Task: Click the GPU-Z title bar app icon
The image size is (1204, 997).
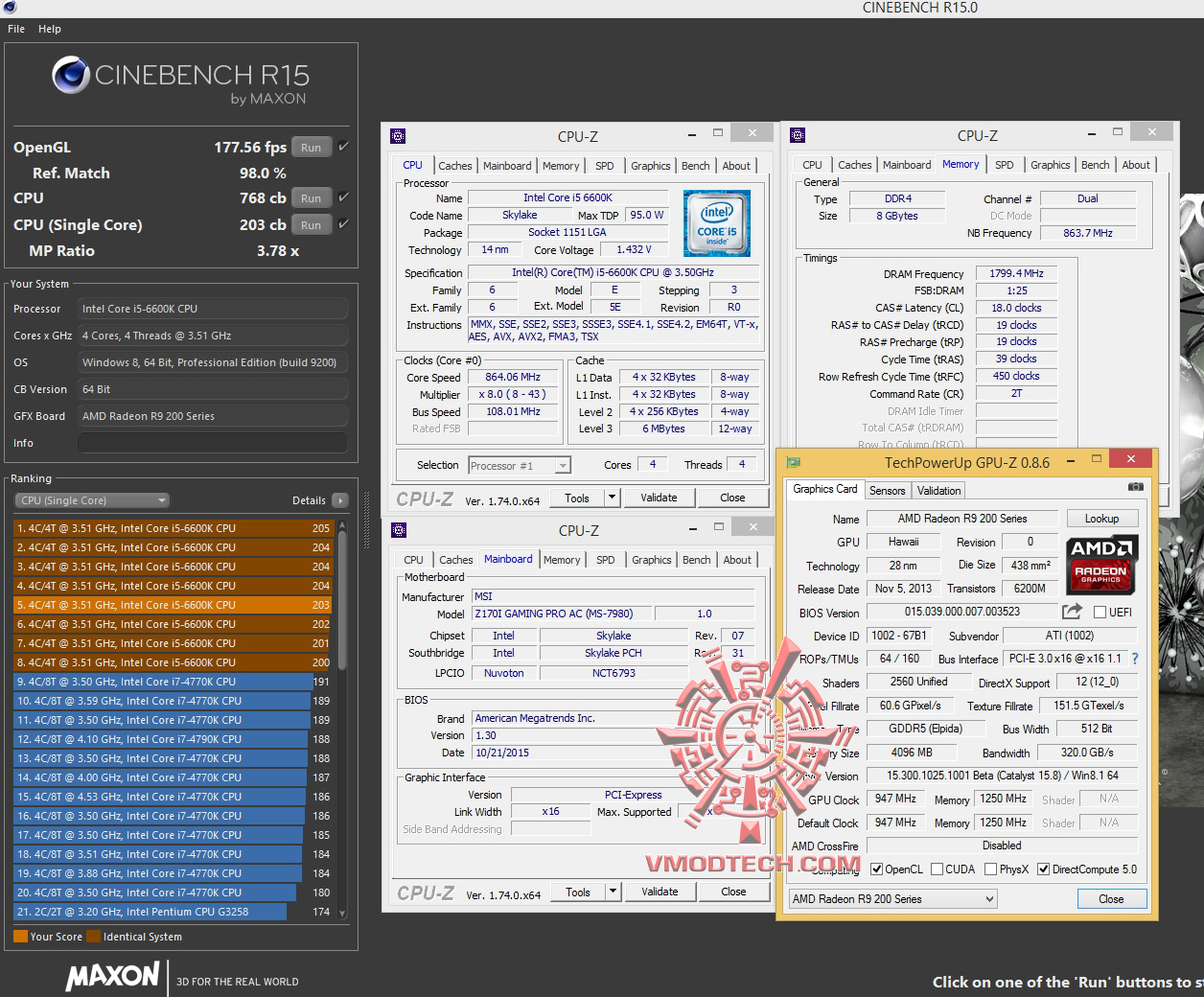Action: 793,462
